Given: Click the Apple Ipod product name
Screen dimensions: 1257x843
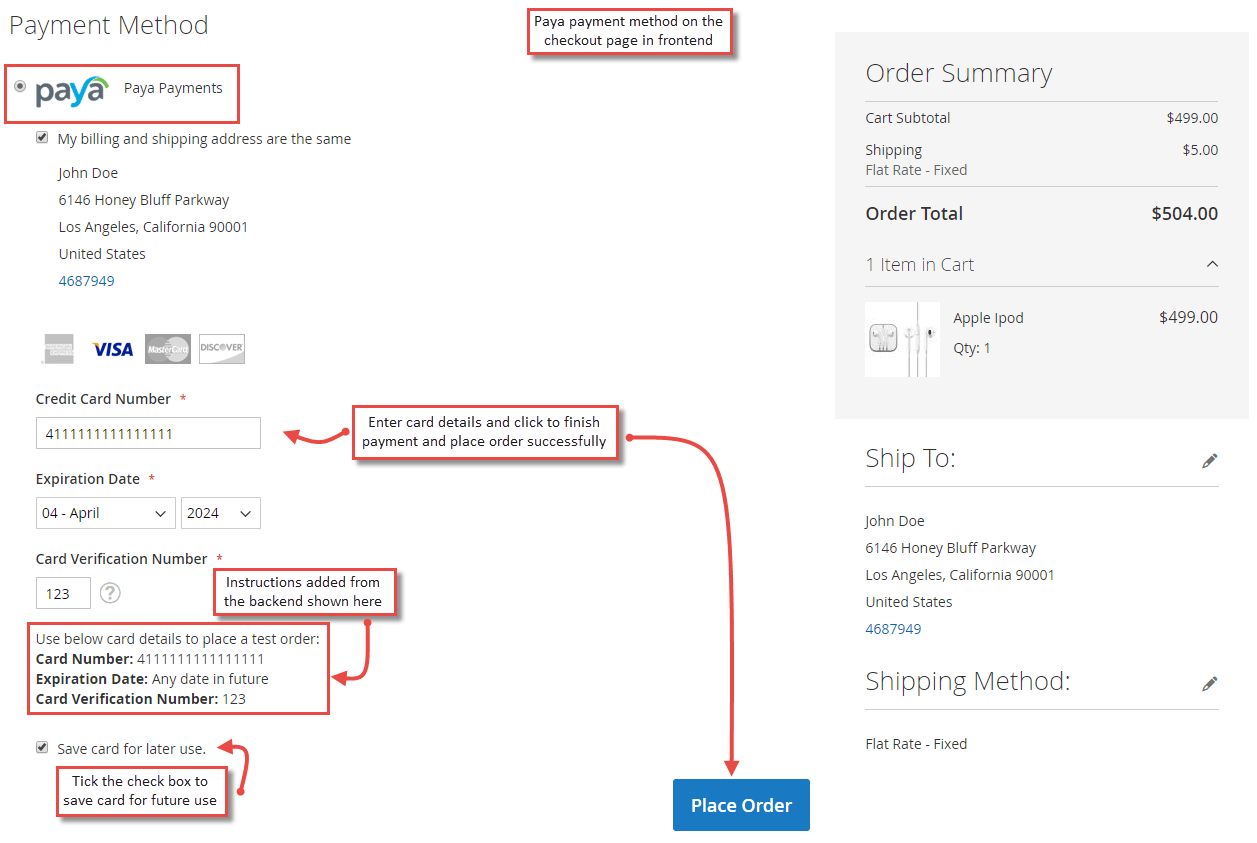Looking at the screenshot, I should click(988, 318).
